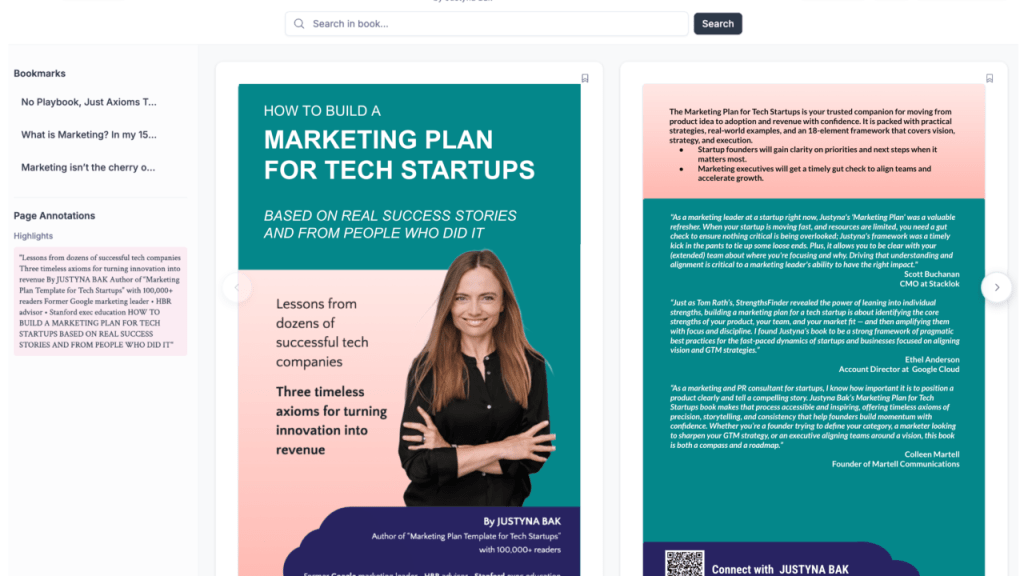Open bookmark 'What is Marketing? In my 15...'
Viewport: 1024px width, 576px height.
(x=89, y=135)
